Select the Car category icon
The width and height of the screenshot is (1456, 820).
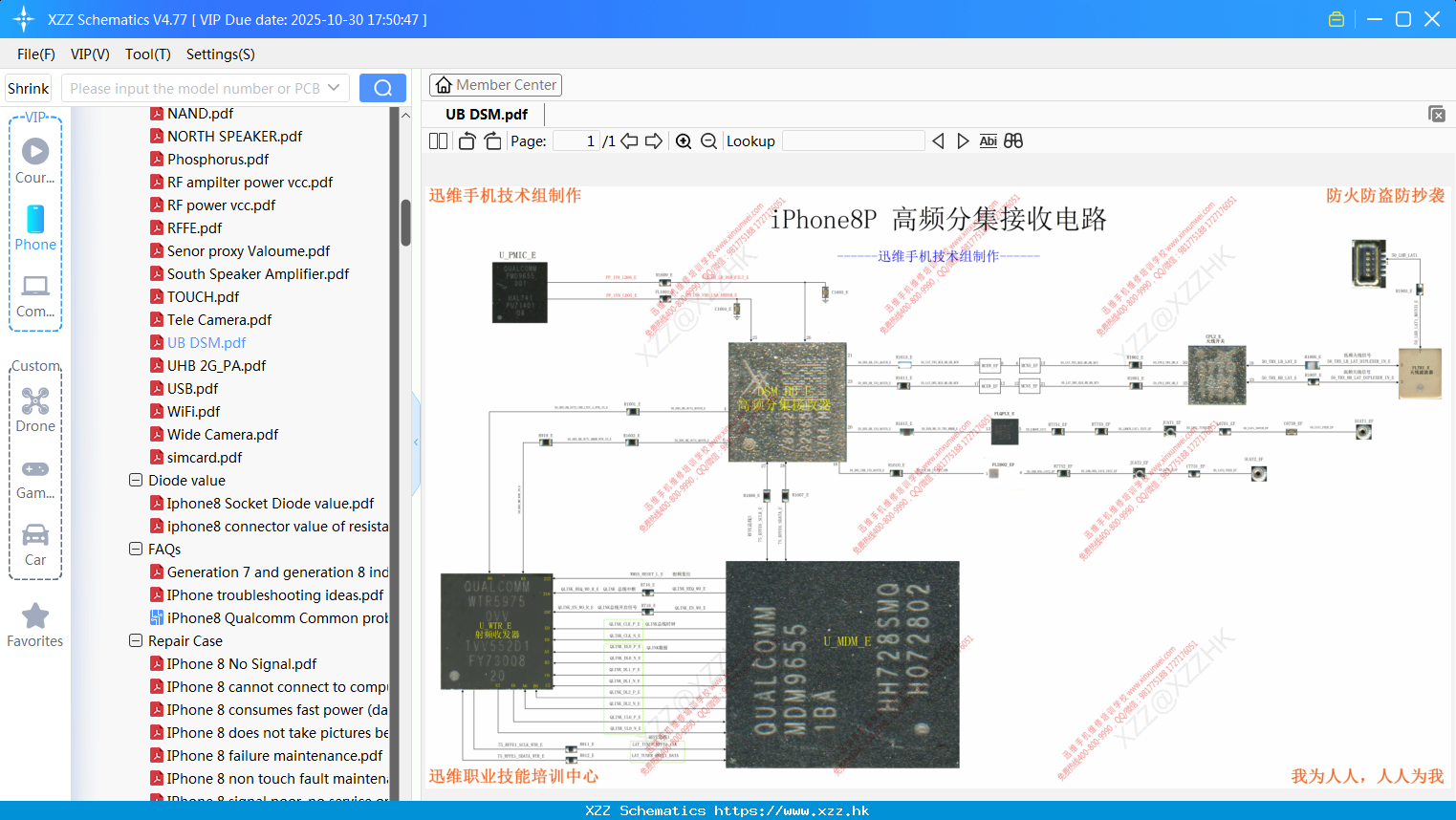point(35,545)
